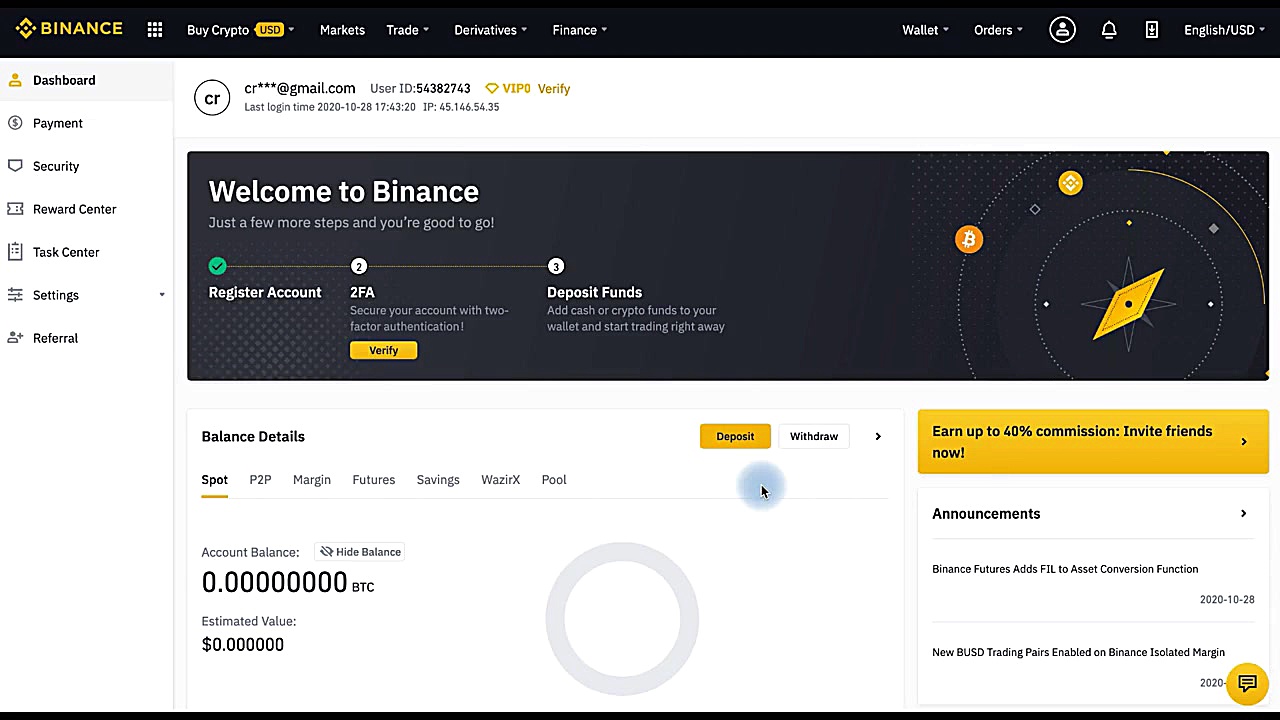
Task: Click the cr avatar circle
Action: (212, 97)
